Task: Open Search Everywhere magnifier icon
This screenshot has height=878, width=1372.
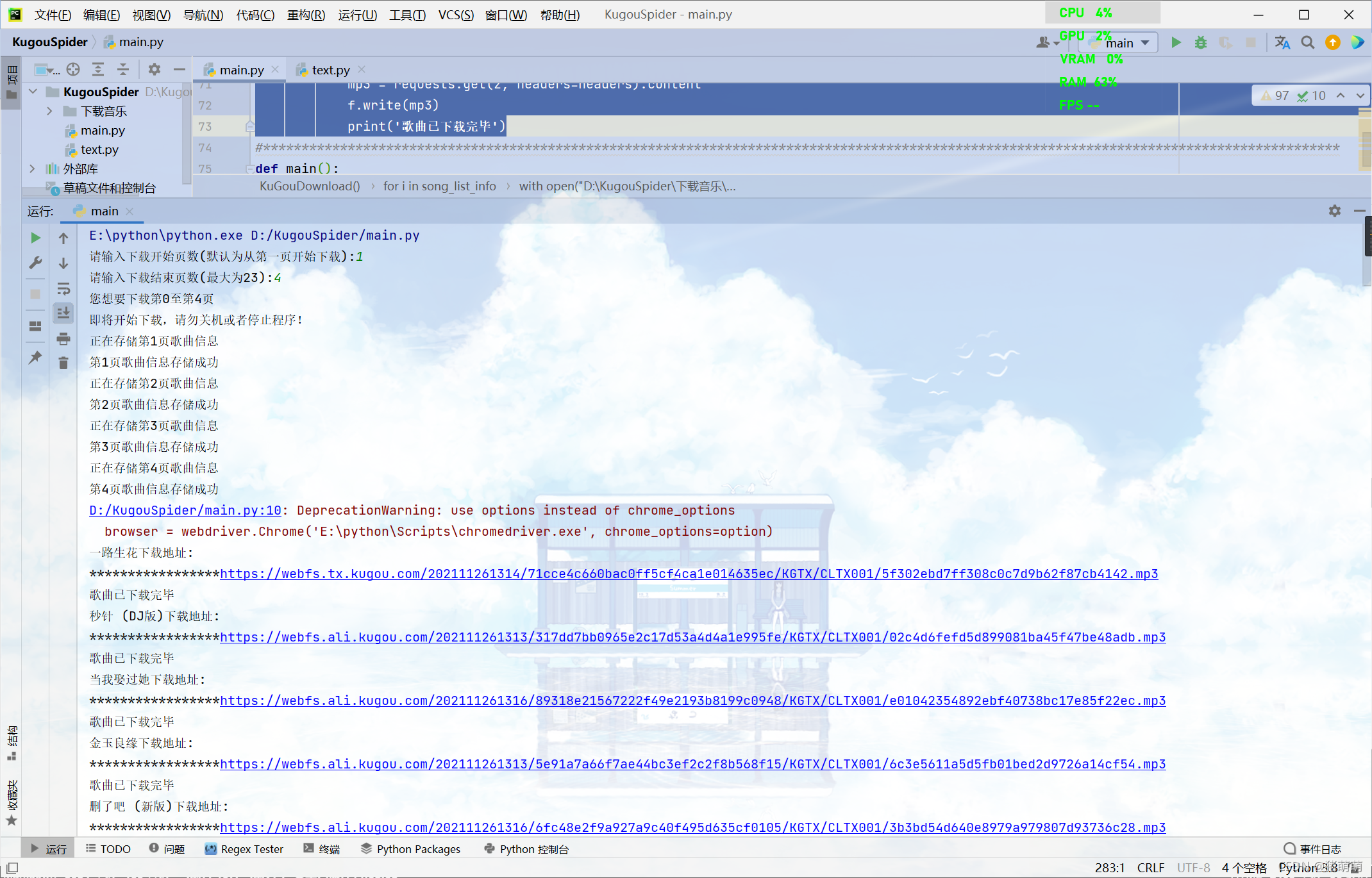Action: [1307, 42]
